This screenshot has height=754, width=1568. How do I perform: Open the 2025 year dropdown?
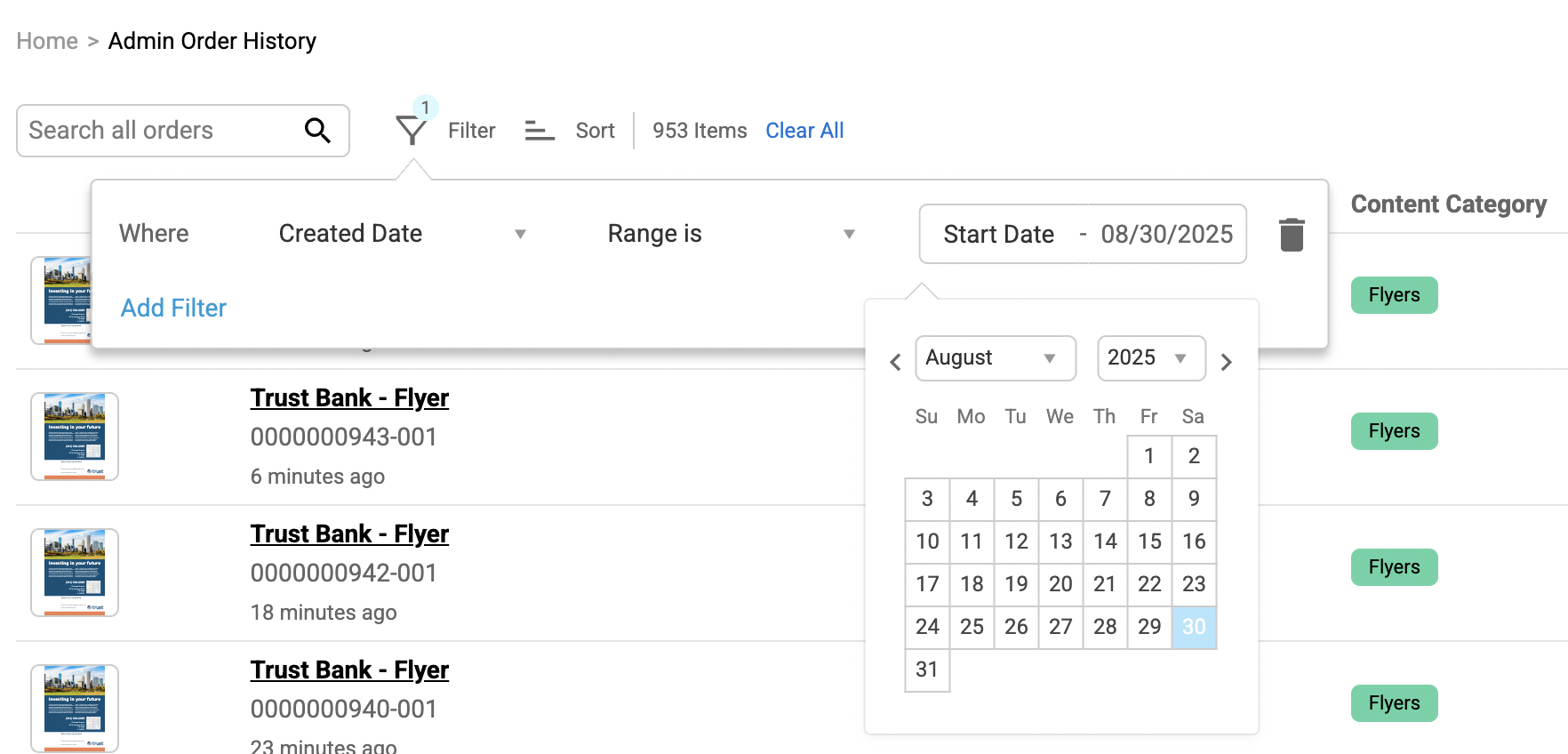[x=1150, y=357]
